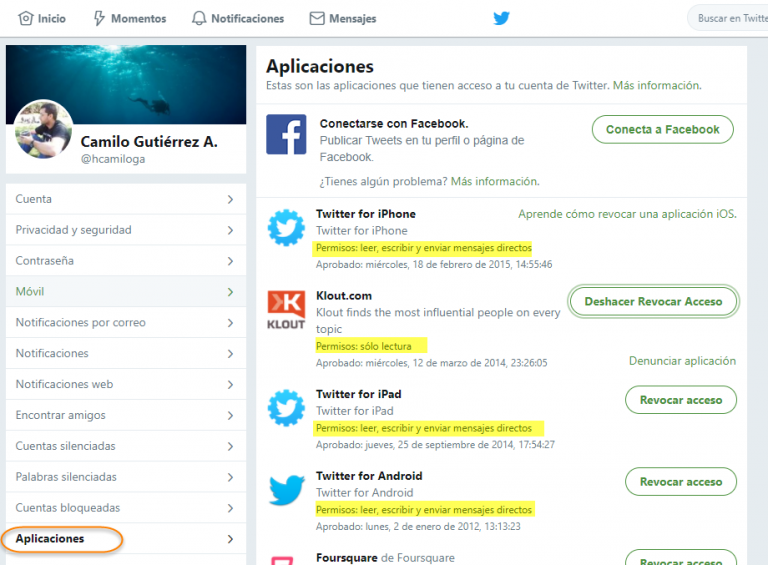Click the Twitter for Android bird icon
This screenshot has height=565, width=768.
click(287, 489)
